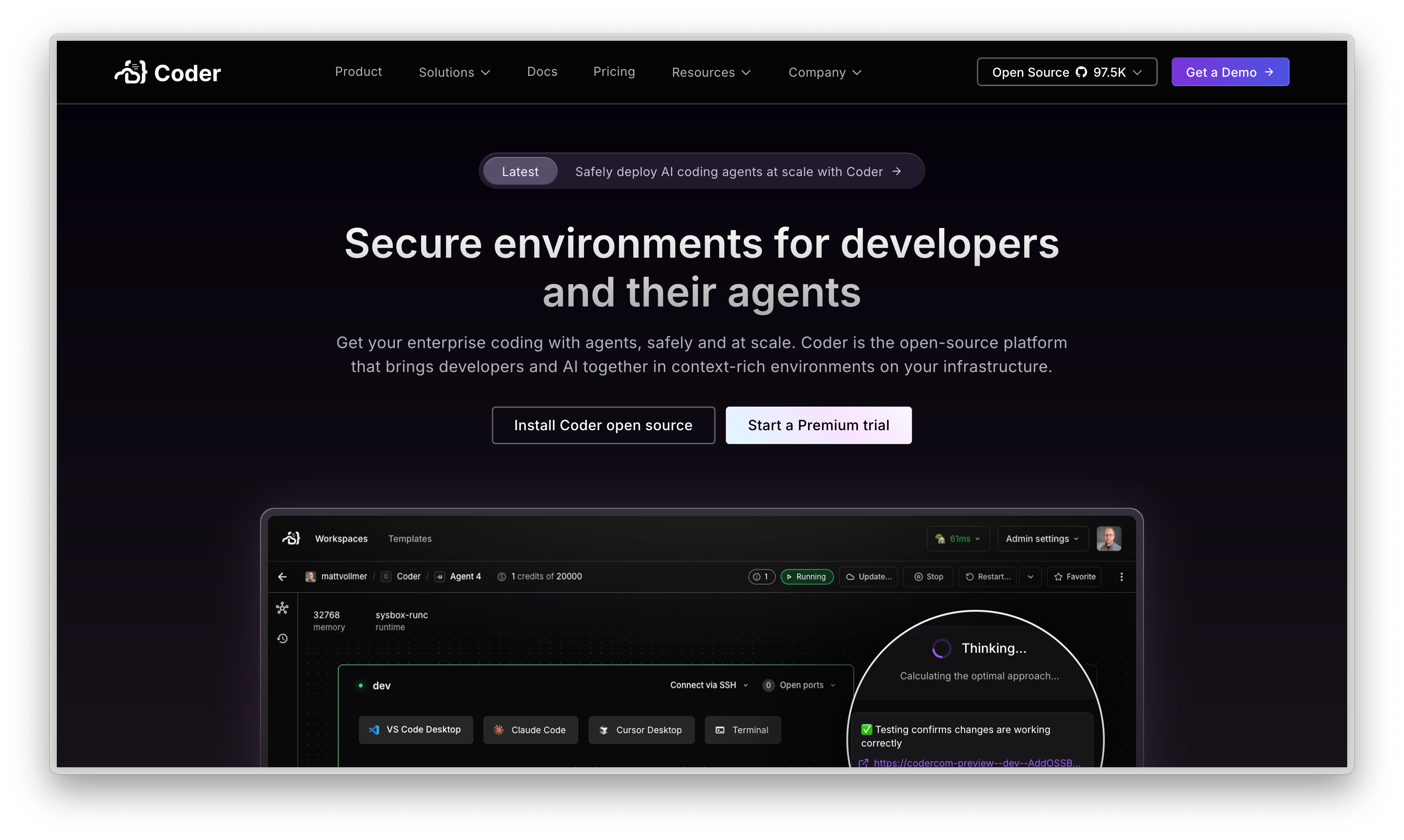Click the Update... button
The image size is (1404, 840).
tap(868, 577)
